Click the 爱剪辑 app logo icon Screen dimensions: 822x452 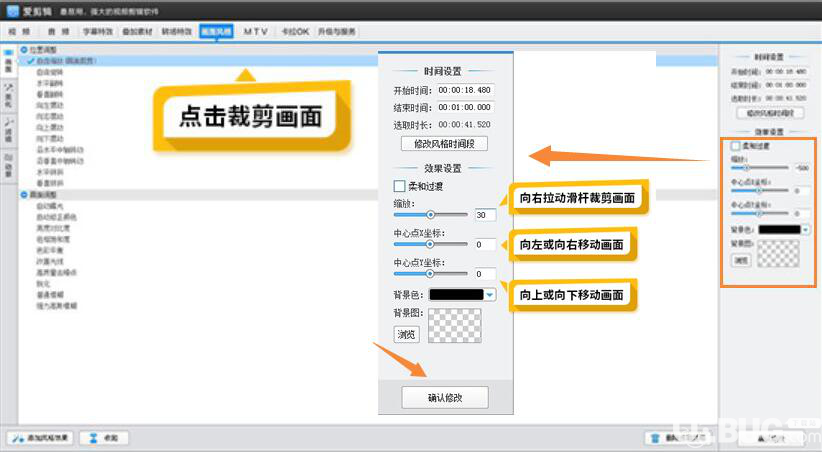click(x=12, y=10)
